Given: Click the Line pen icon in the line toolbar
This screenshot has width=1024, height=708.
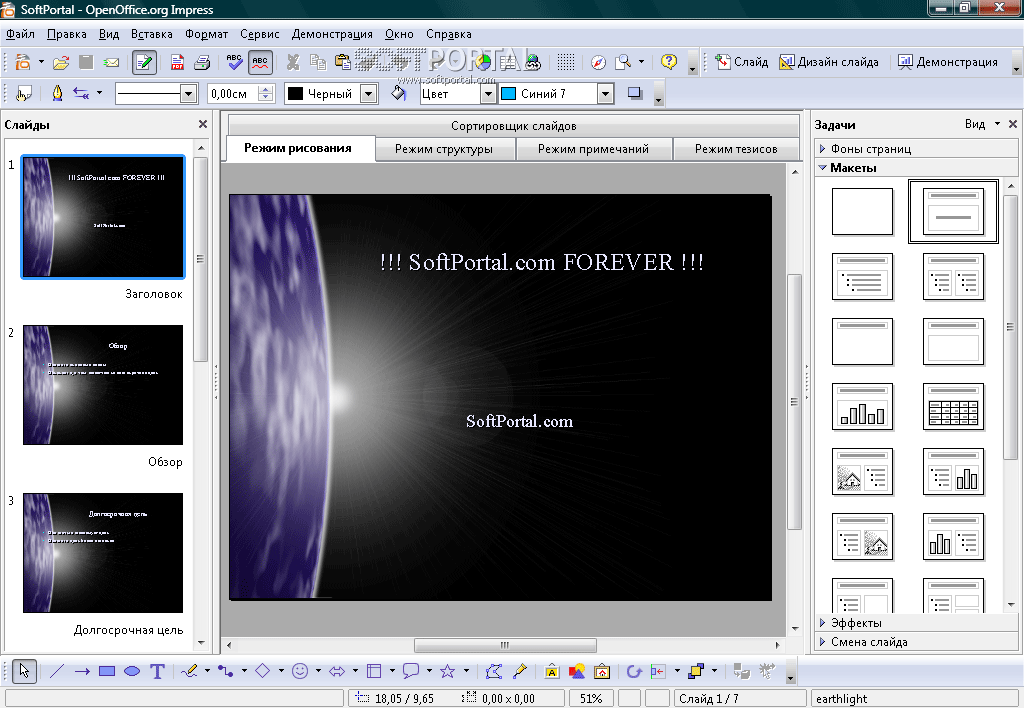Looking at the screenshot, I should click(57, 94).
